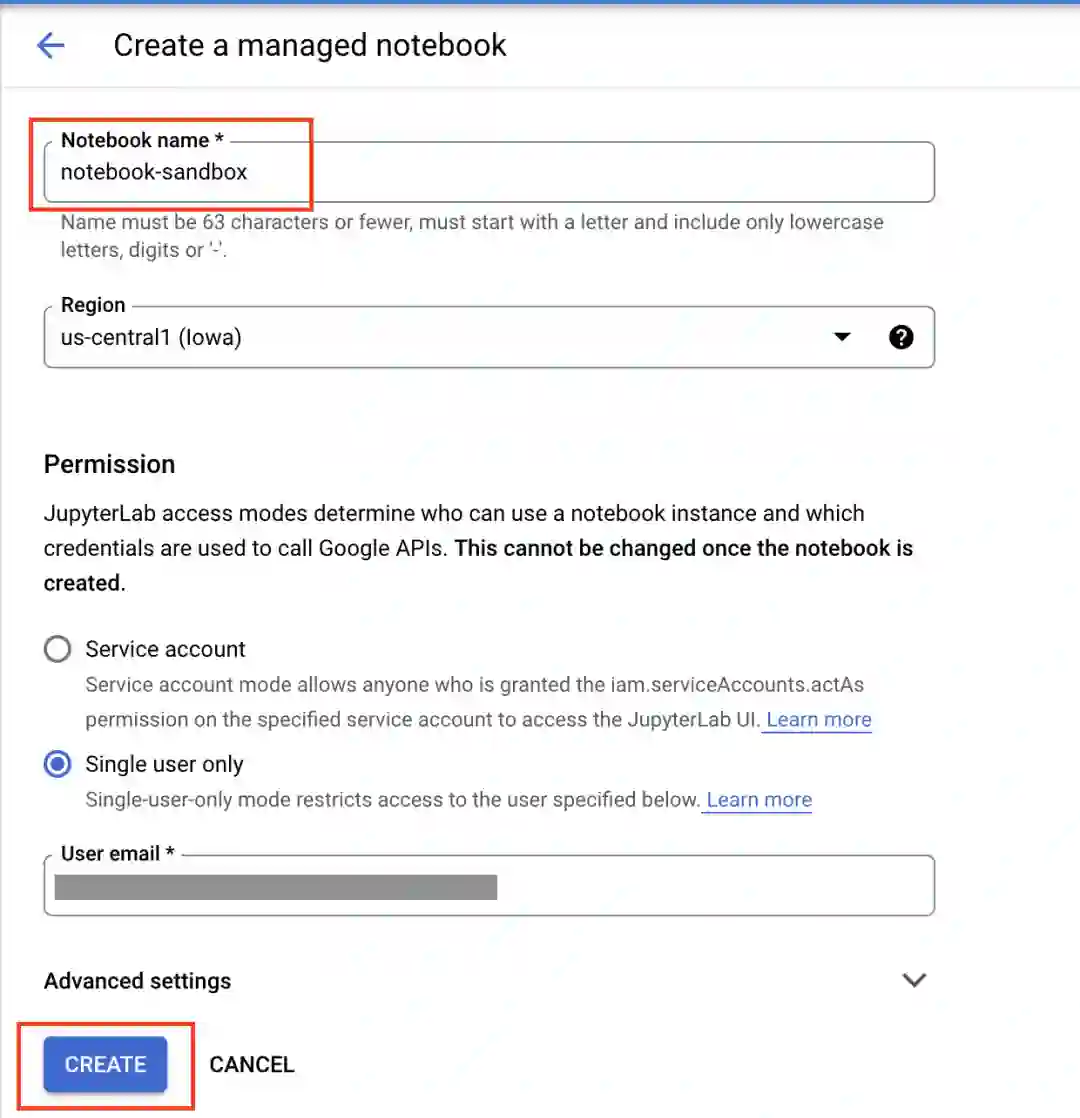Screen dimensions: 1080x1118
Task: Click the Region help question mark icon
Action: (x=901, y=338)
